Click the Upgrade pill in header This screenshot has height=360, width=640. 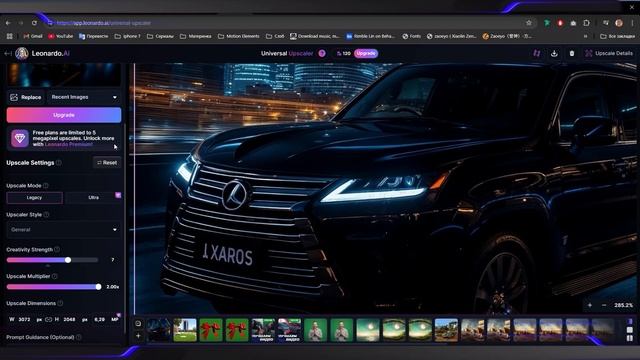click(x=366, y=53)
